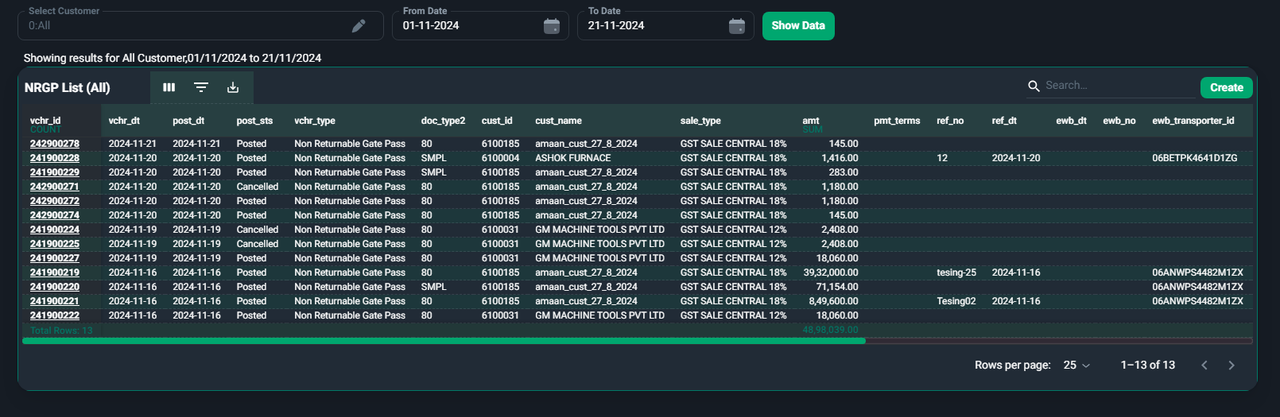Click the amount cell 283.00

coord(843,172)
